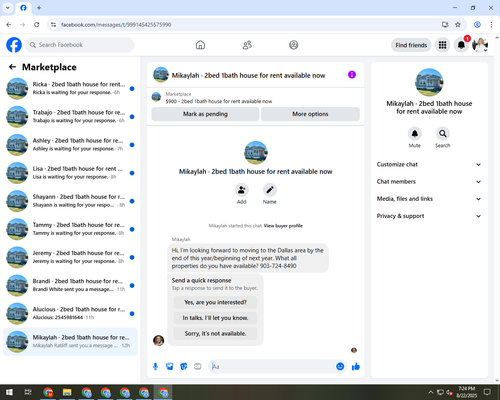The width and height of the screenshot is (500, 400).
Task: Expand Media, files and links section
Action: [429, 199]
